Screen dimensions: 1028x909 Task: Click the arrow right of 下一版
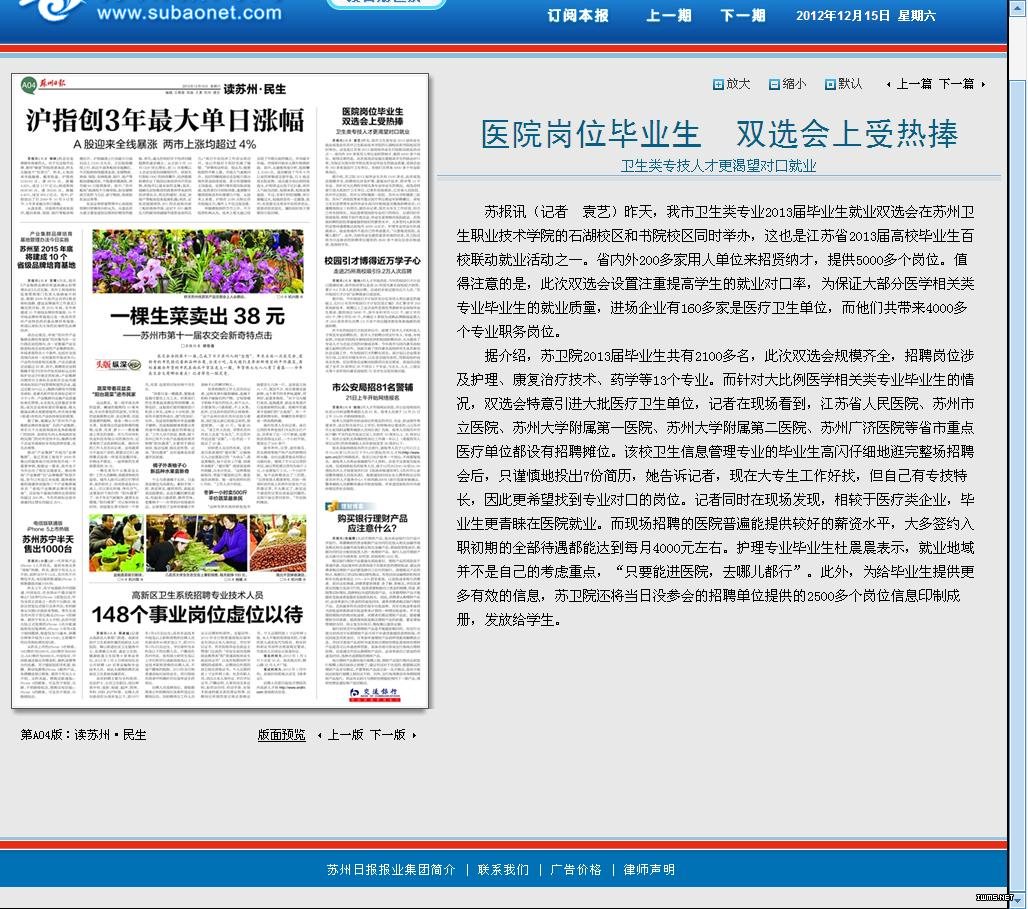[x=414, y=736]
